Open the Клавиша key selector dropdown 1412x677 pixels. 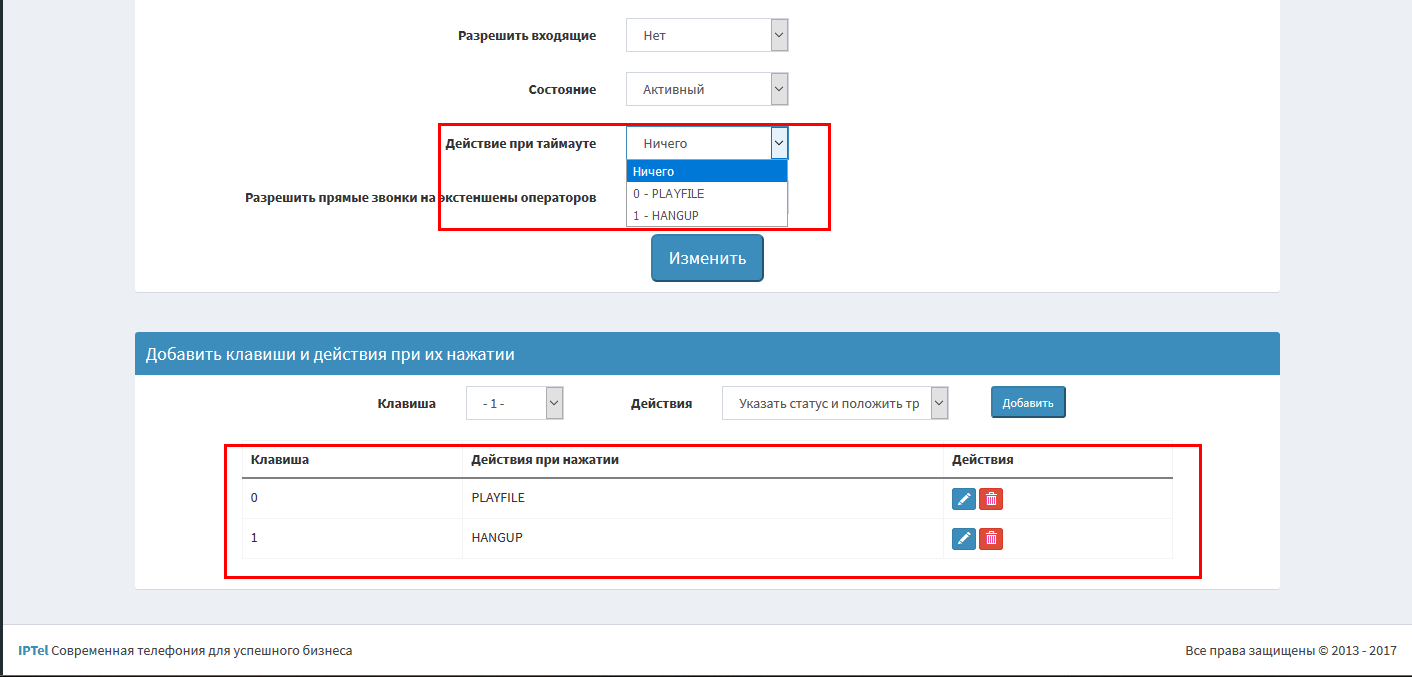click(x=515, y=404)
